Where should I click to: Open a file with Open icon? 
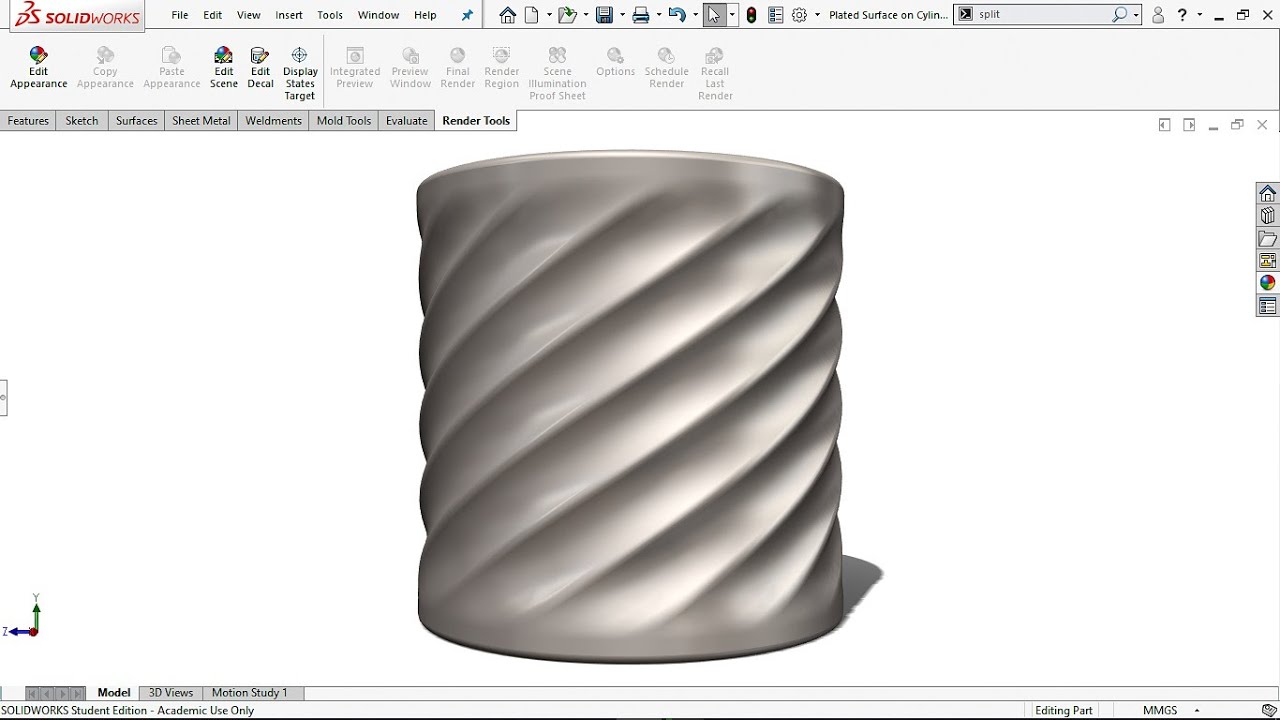[567, 15]
